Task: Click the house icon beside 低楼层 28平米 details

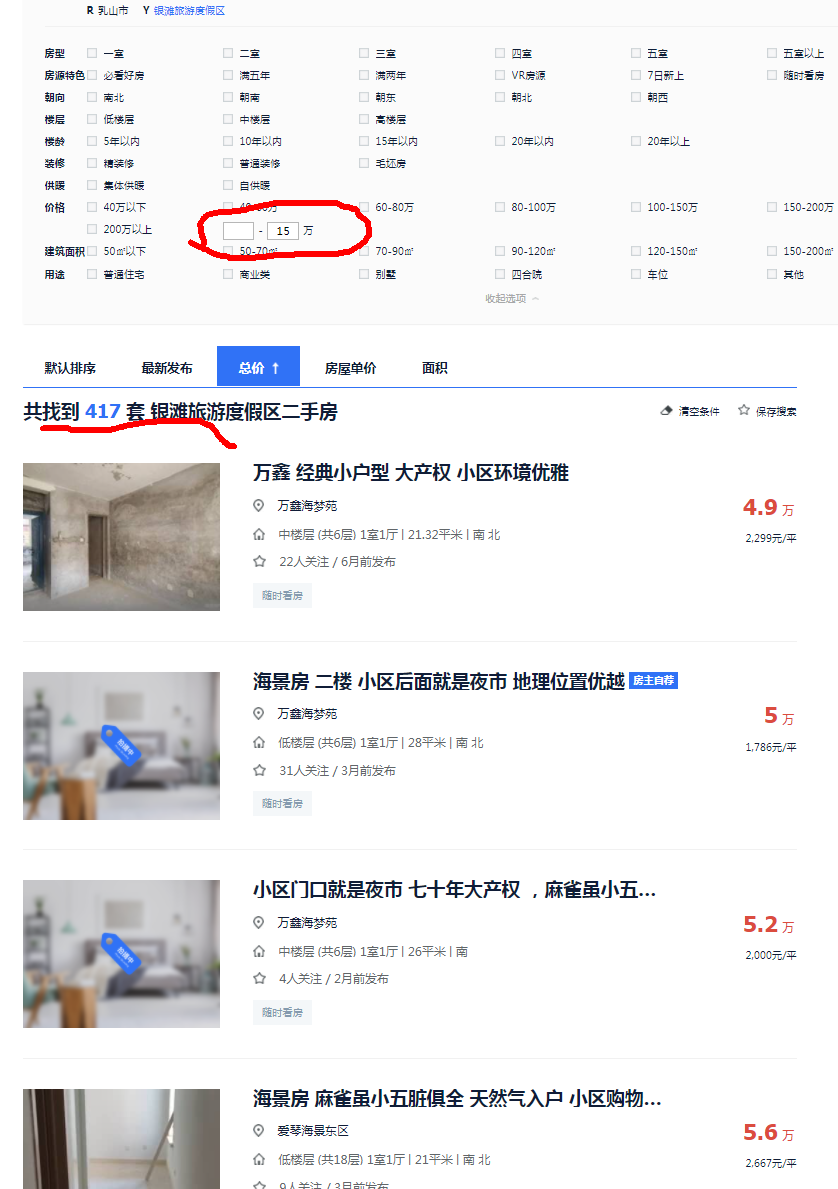Action: [259, 742]
